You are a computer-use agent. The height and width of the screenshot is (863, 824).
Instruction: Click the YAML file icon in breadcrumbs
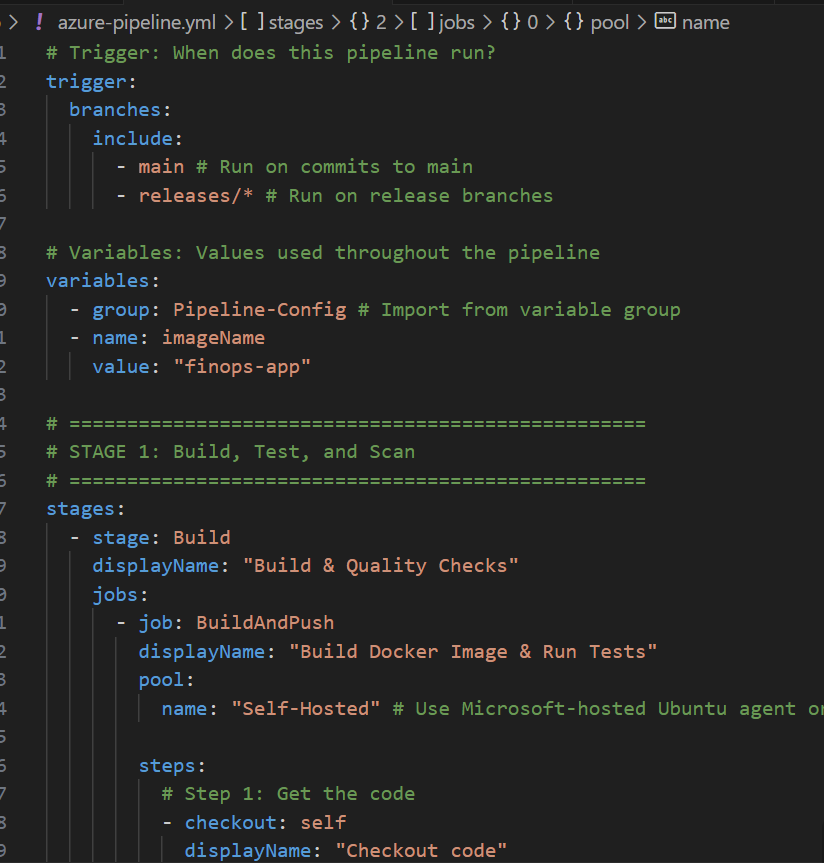(40, 22)
